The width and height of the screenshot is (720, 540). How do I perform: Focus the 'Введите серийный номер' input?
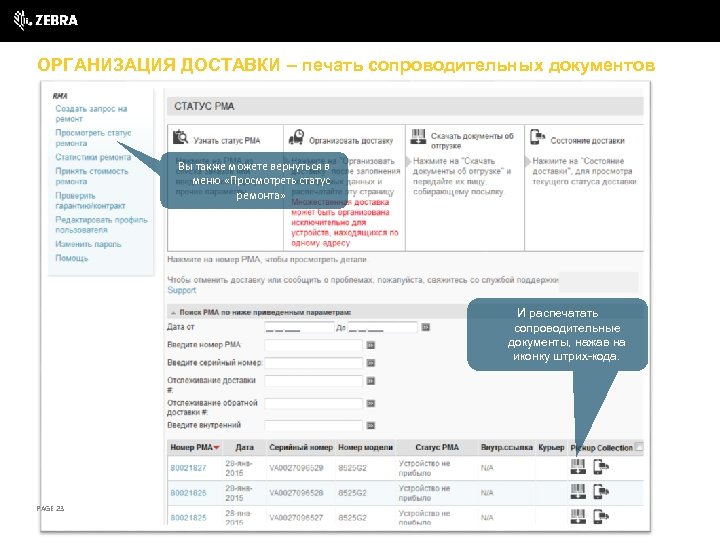[314, 363]
